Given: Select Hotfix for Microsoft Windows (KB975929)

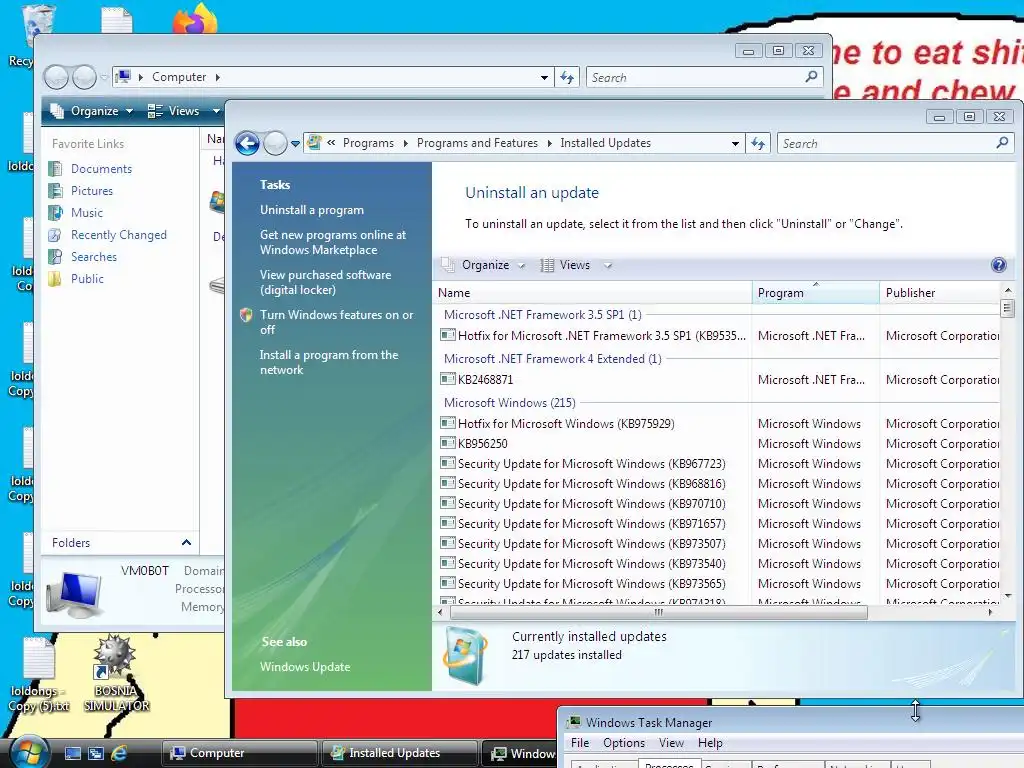Looking at the screenshot, I should (719, 423).
